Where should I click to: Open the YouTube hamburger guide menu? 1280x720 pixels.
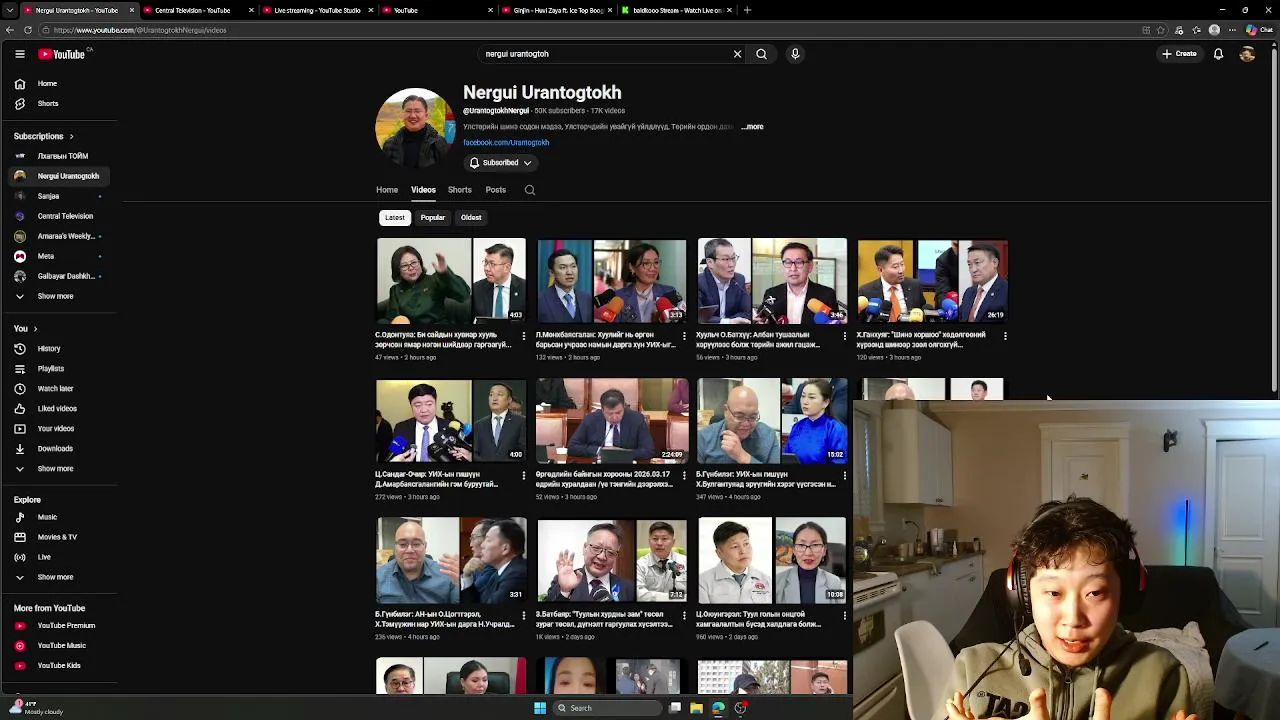[x=19, y=54]
